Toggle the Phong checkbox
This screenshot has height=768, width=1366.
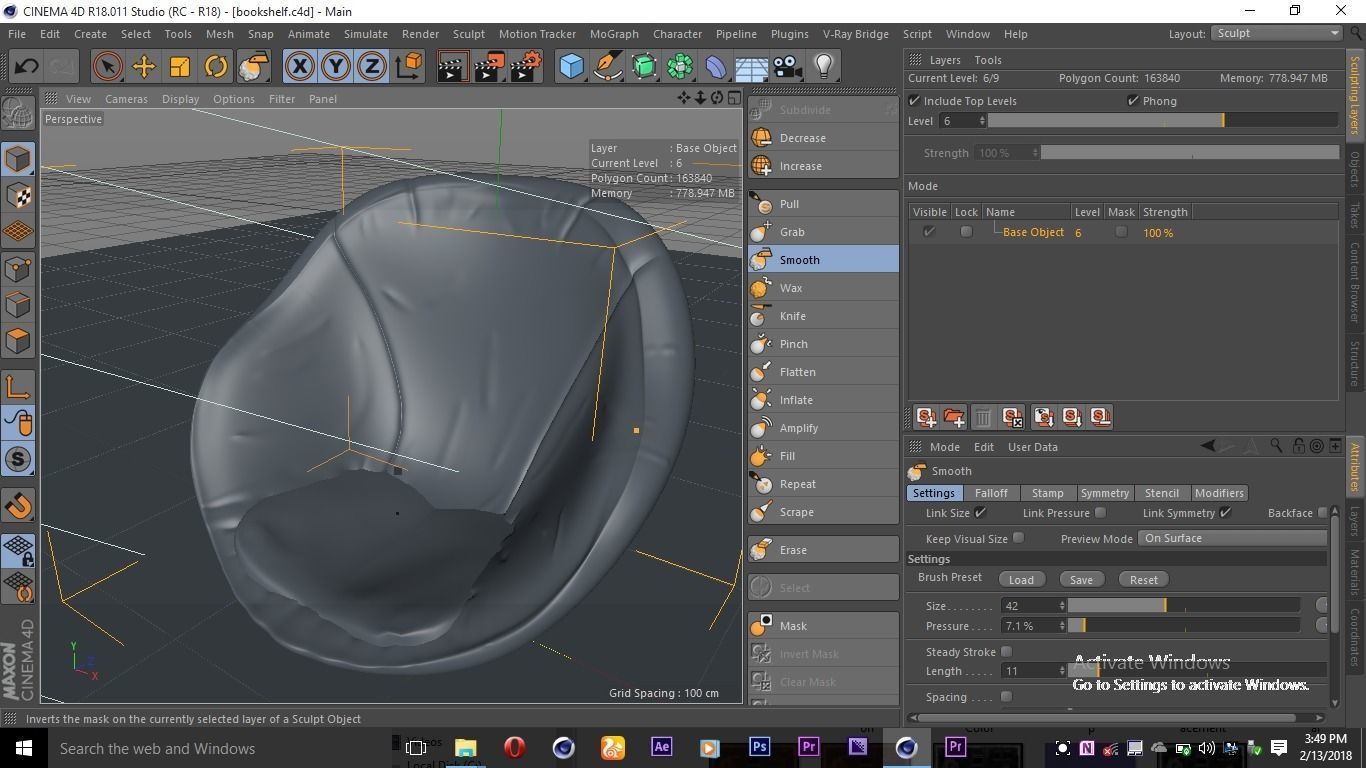(1133, 101)
